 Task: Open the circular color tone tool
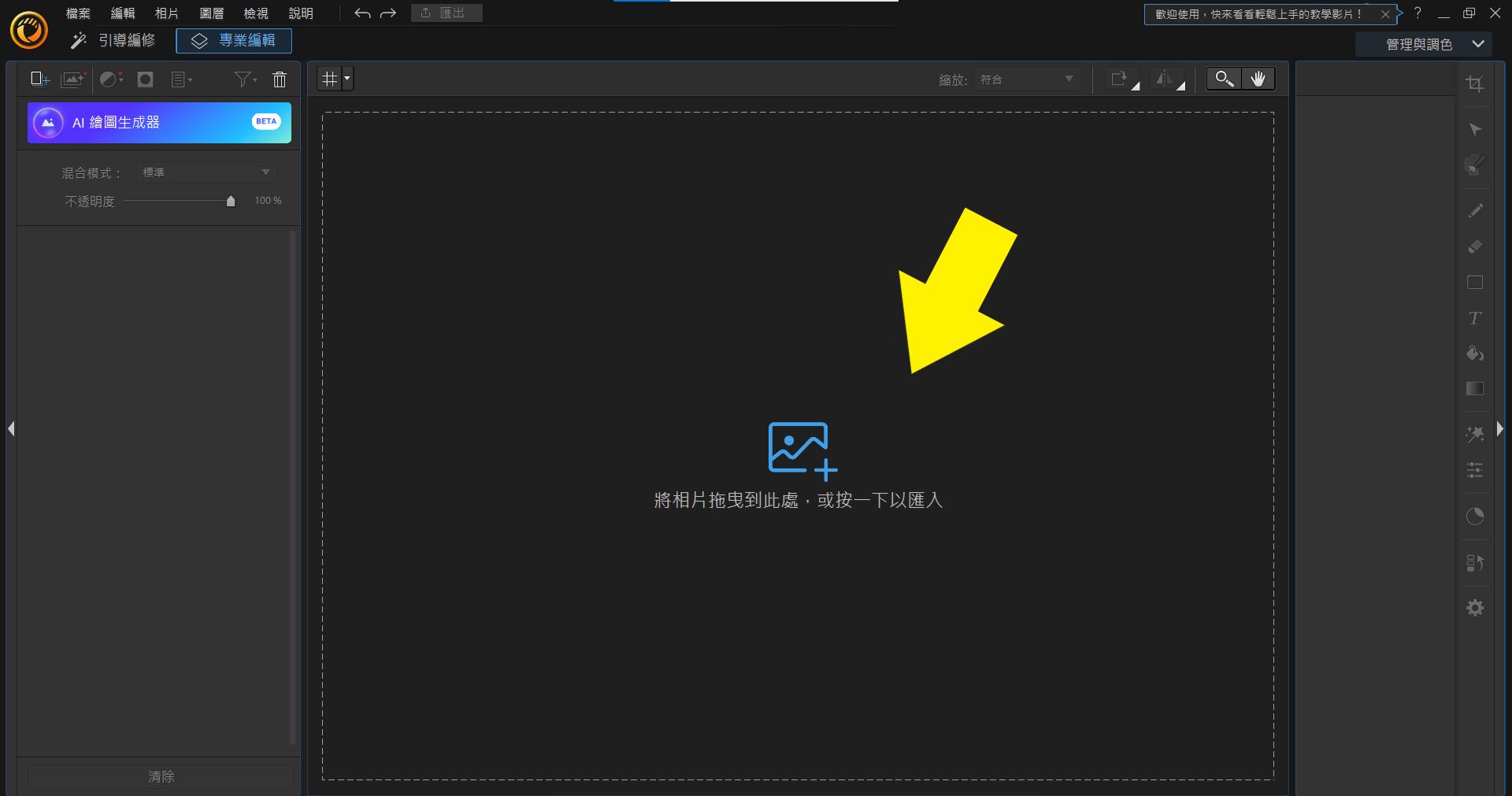[x=1475, y=516]
